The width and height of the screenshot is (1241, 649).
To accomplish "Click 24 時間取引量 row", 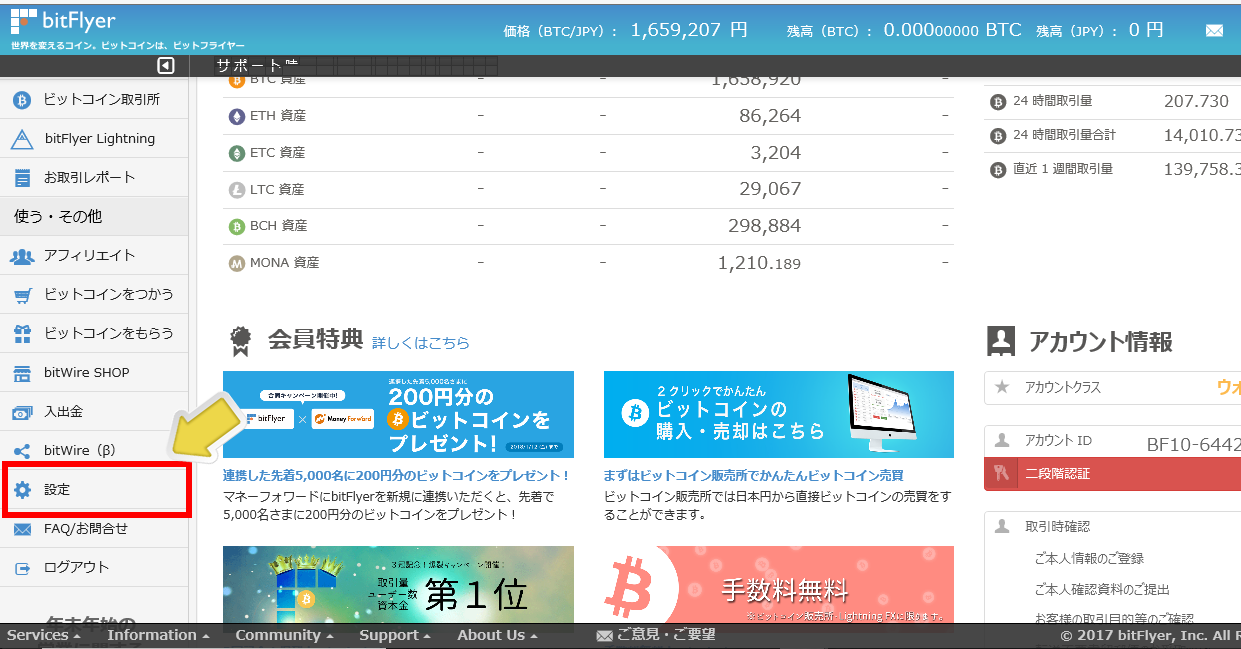I will 1113,102.
